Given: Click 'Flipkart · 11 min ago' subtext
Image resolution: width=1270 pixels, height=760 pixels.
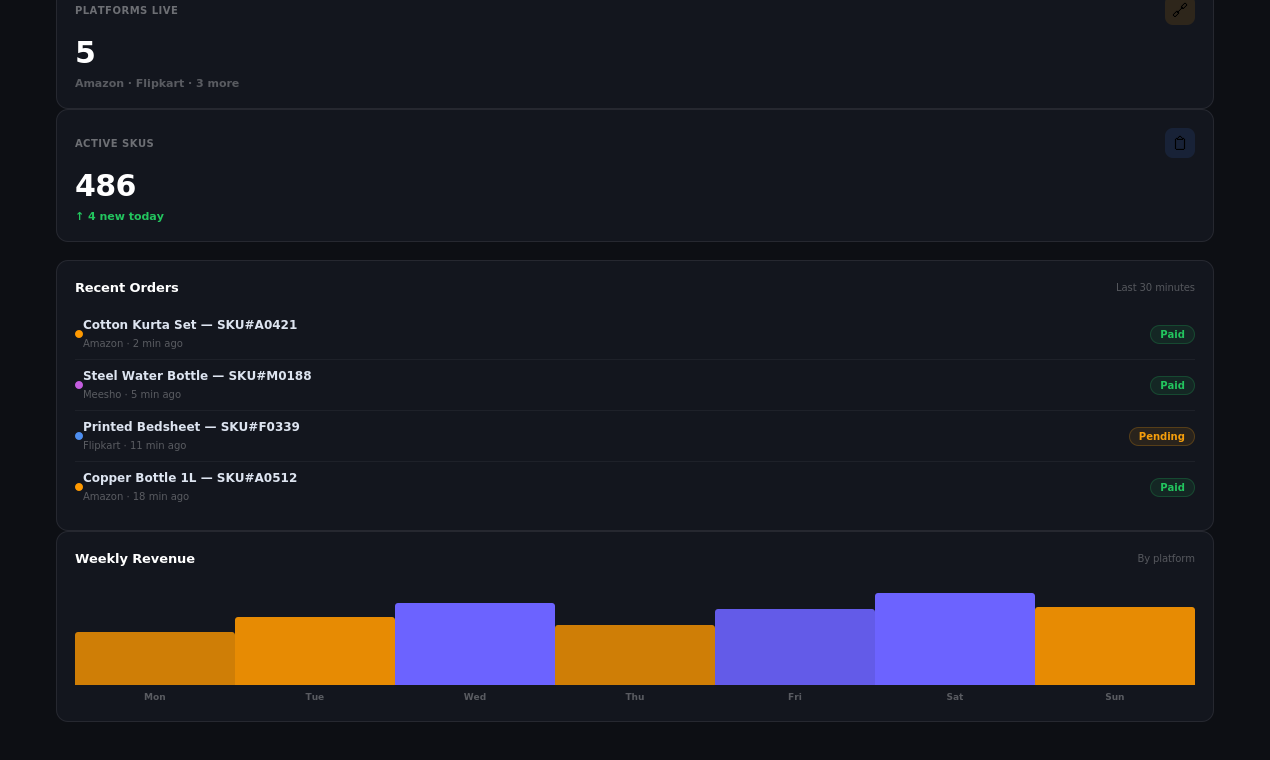Looking at the screenshot, I should 134,445.
